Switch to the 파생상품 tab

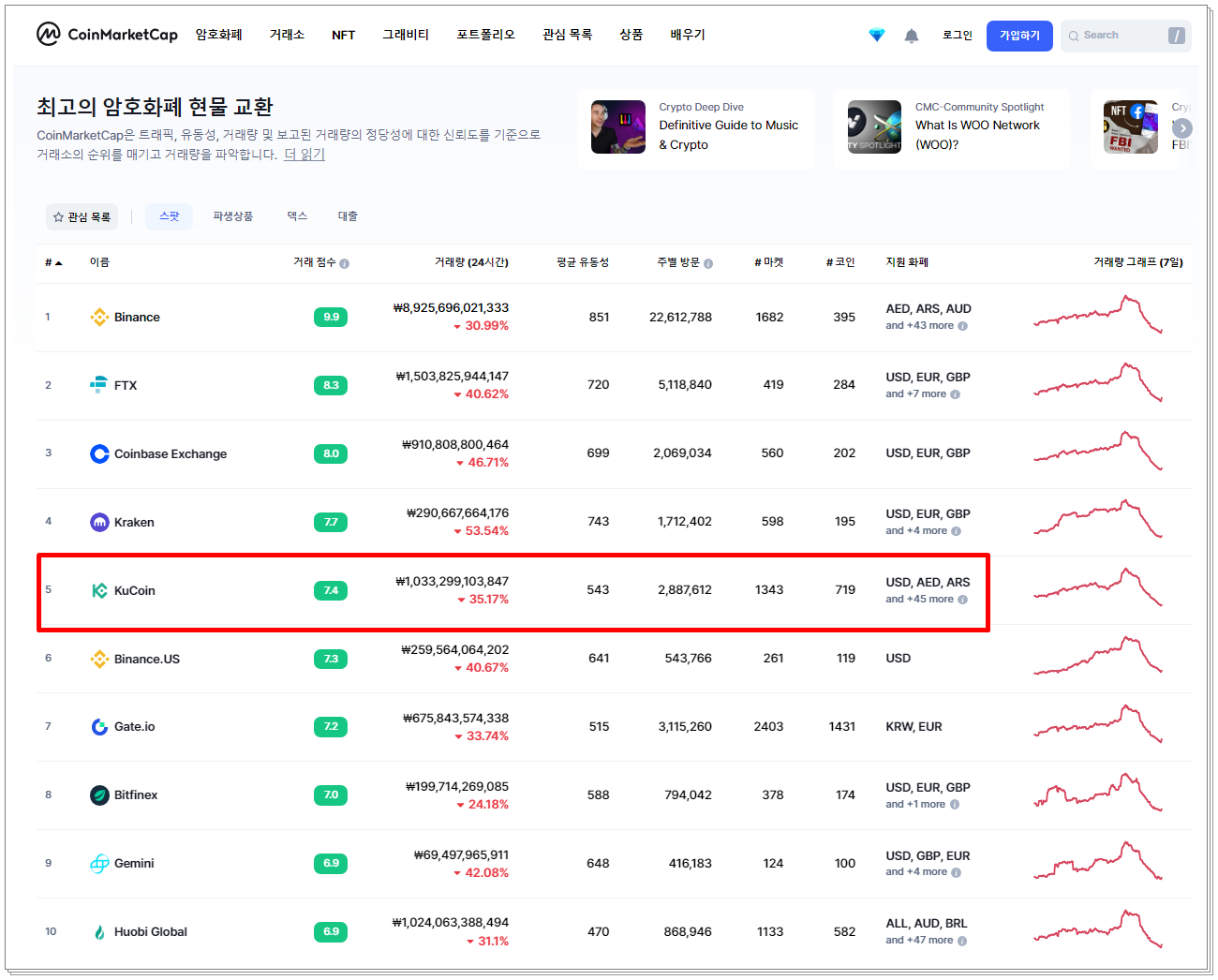coord(232,216)
